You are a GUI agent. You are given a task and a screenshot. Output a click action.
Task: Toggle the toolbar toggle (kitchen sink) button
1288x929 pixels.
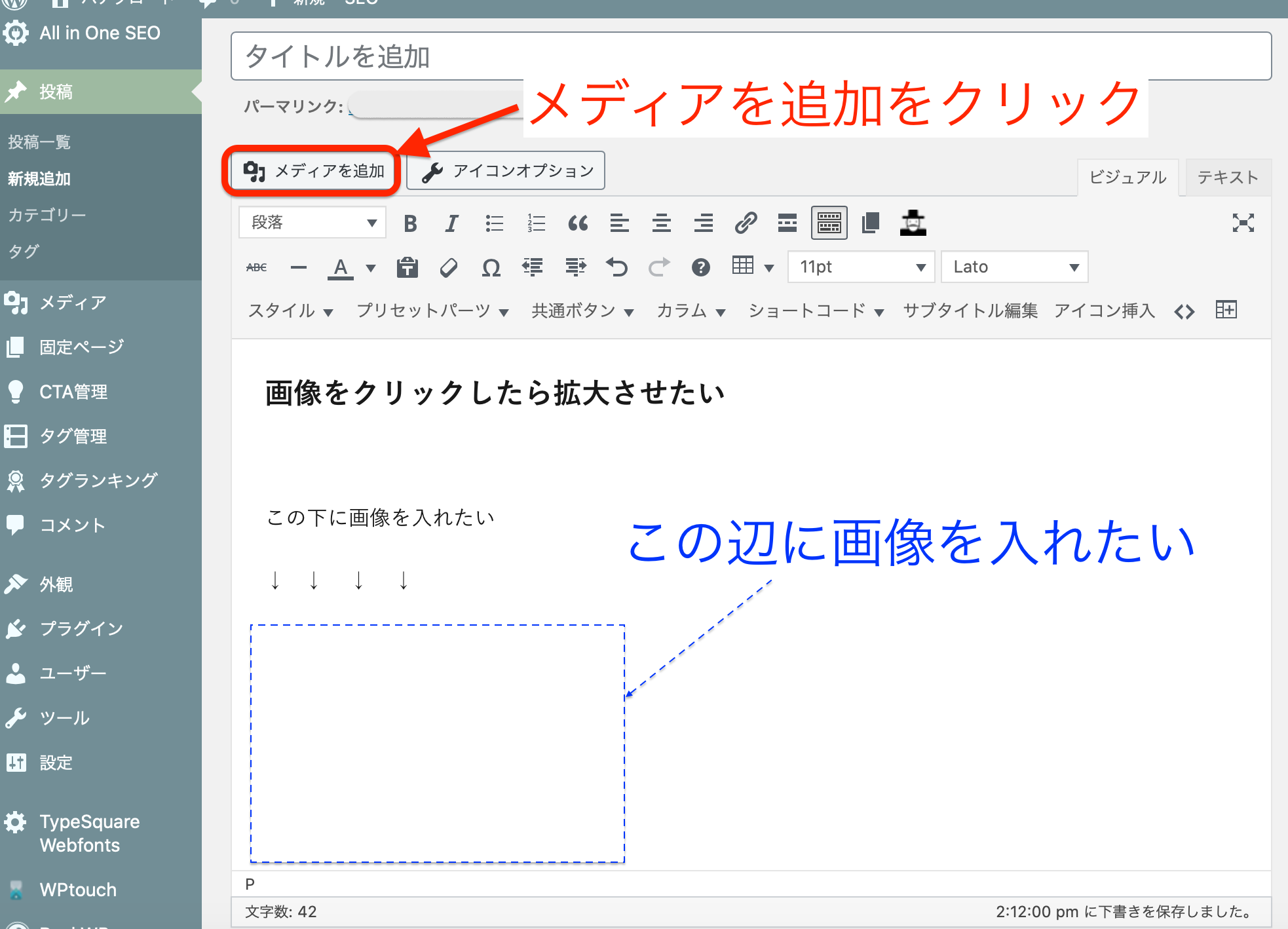pyautogui.click(x=829, y=223)
